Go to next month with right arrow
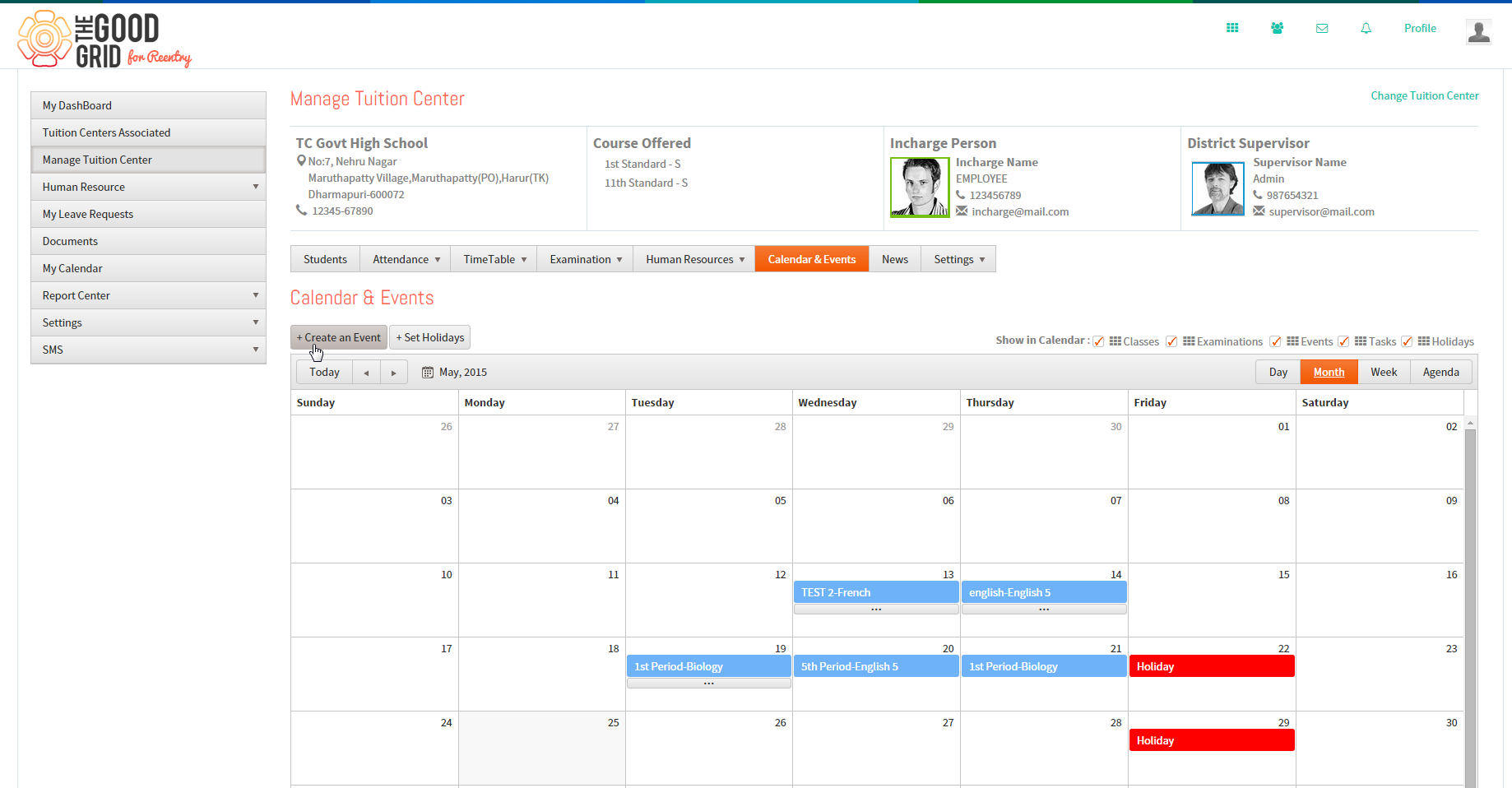Viewport: 1512px width, 788px height. click(x=394, y=373)
